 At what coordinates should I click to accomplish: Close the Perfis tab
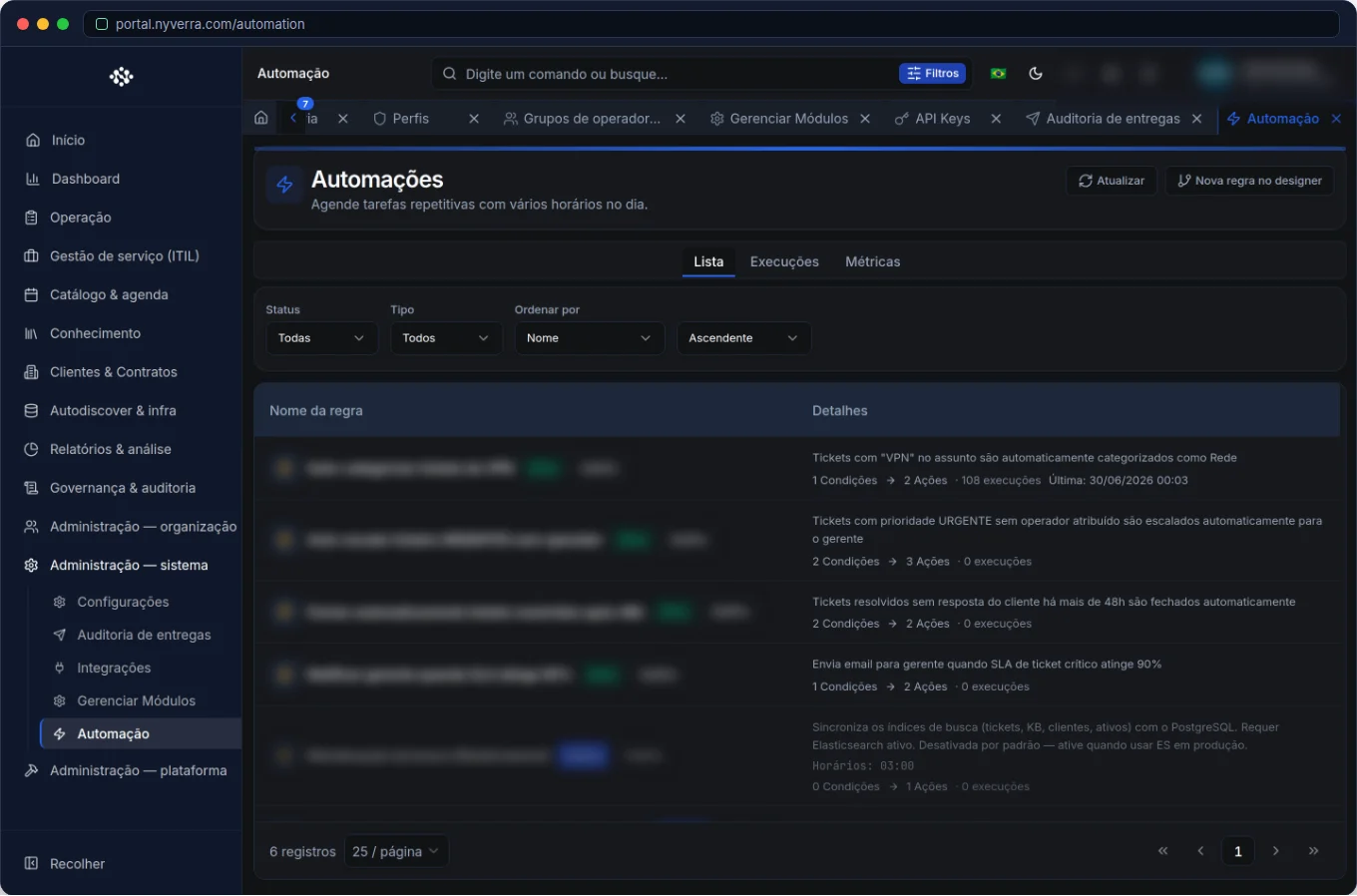tap(474, 119)
